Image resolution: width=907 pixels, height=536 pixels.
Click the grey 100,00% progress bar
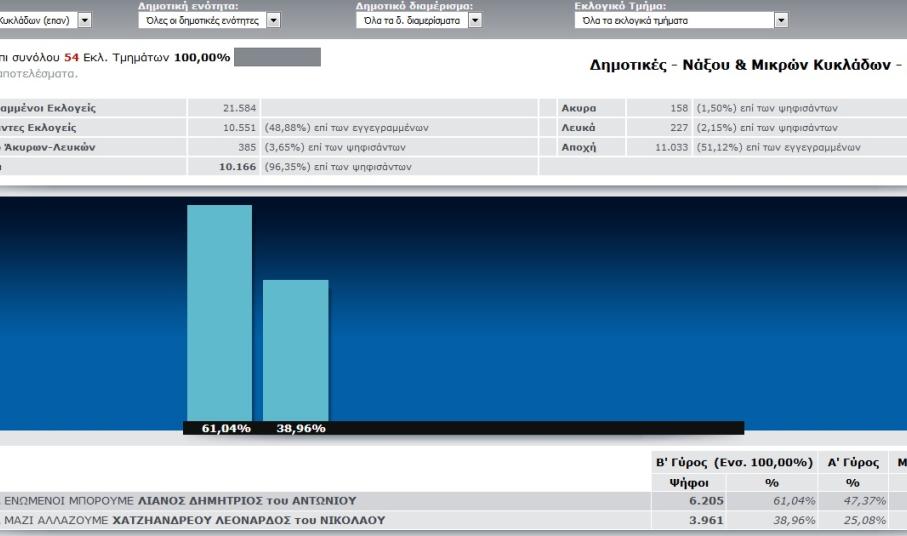point(278,57)
